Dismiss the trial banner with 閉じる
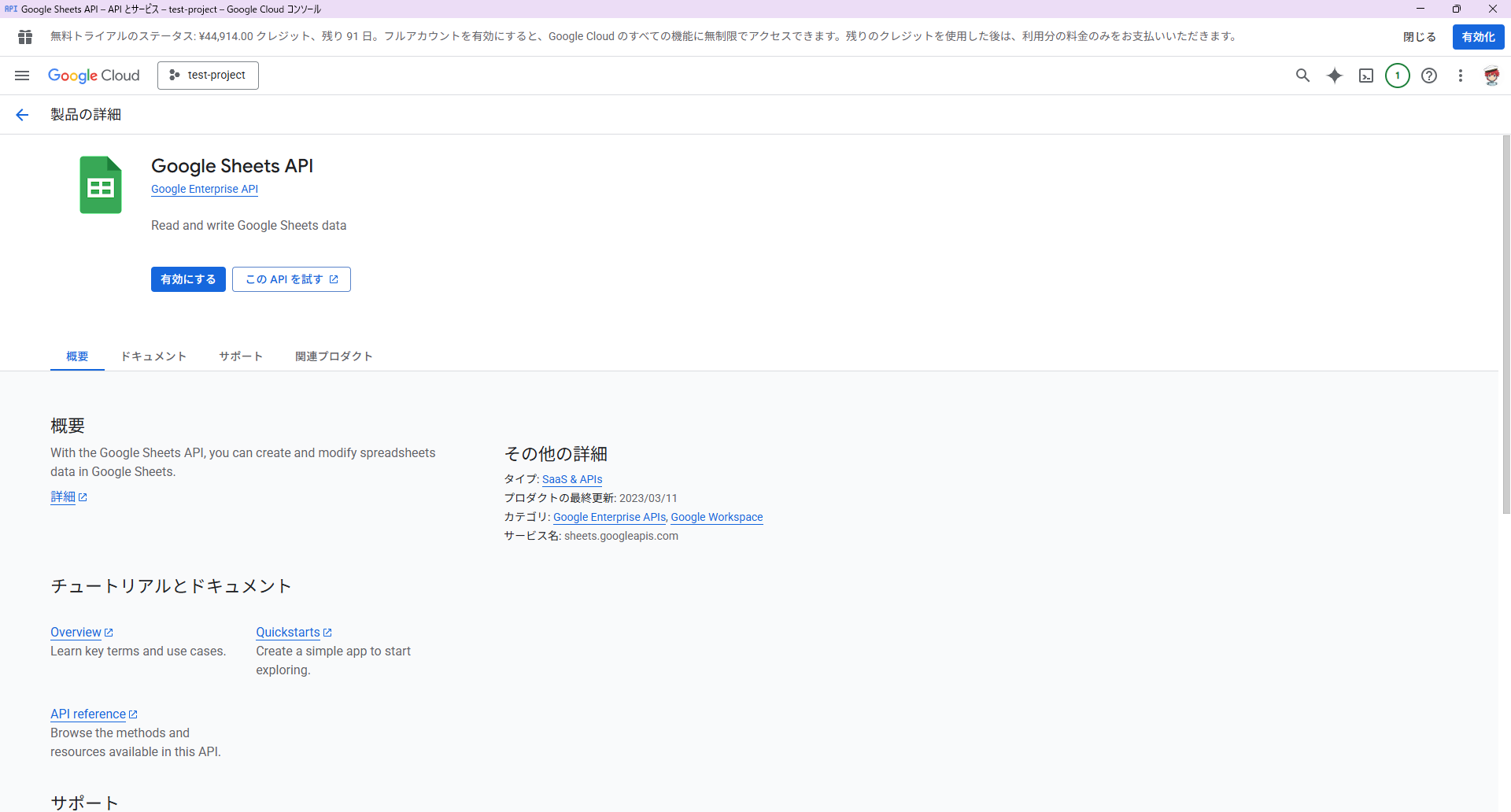The width and height of the screenshot is (1511, 812). point(1419,37)
